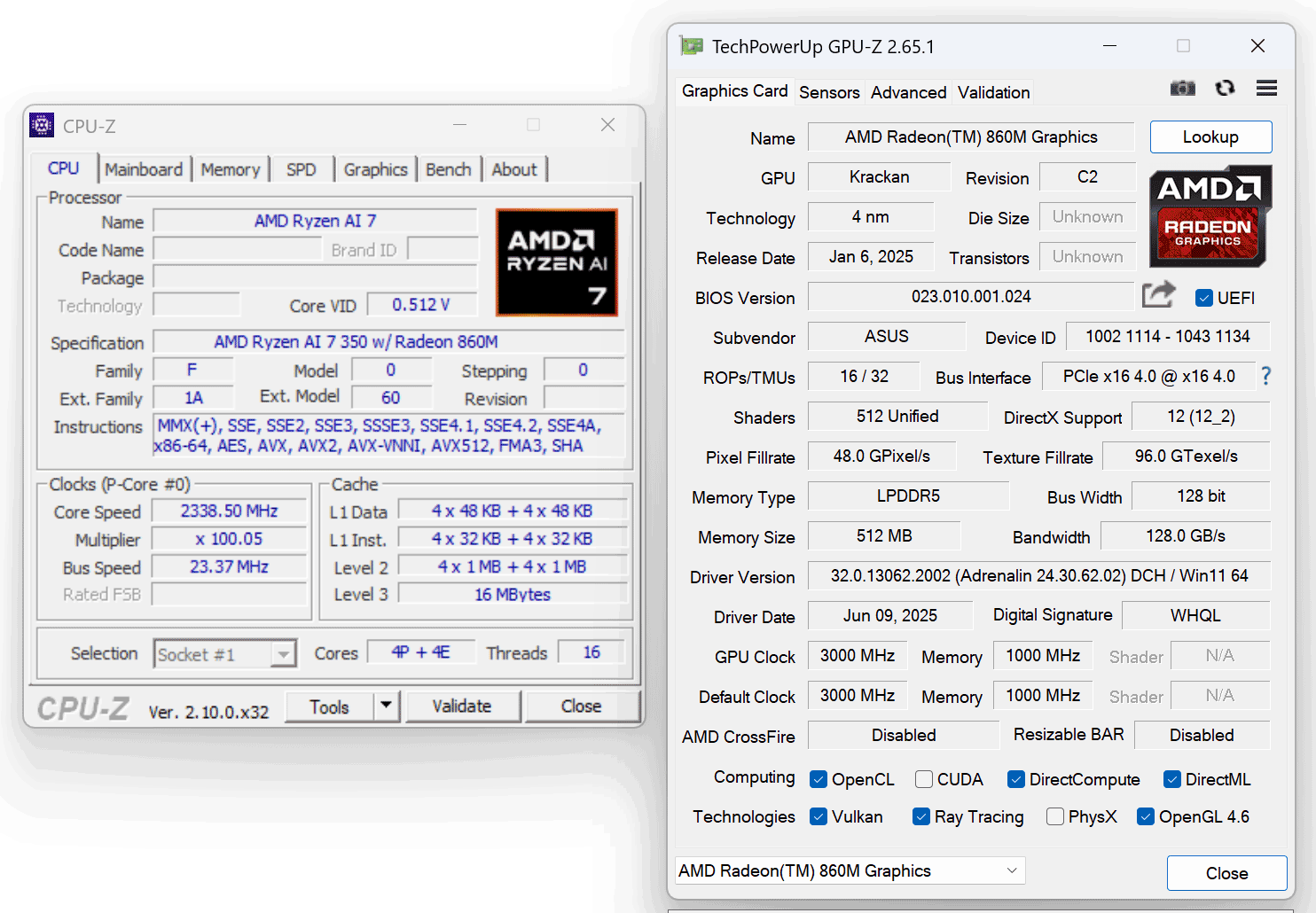Click the Multiplier value x 100.05
This screenshot has height=913, width=1316.
click(229, 539)
